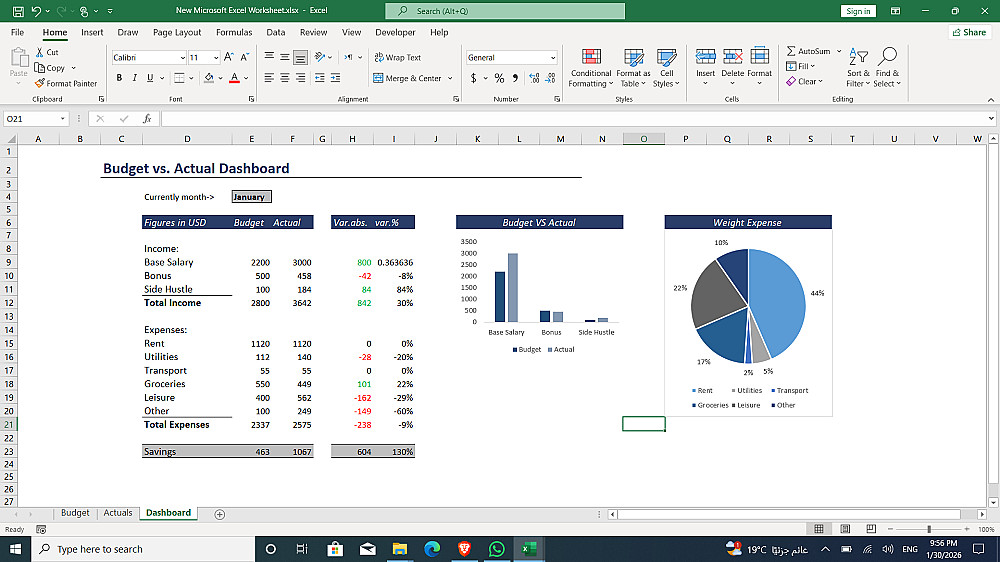Image resolution: width=1000 pixels, height=562 pixels.
Task: Click the Copy icon
Action: tap(40, 68)
